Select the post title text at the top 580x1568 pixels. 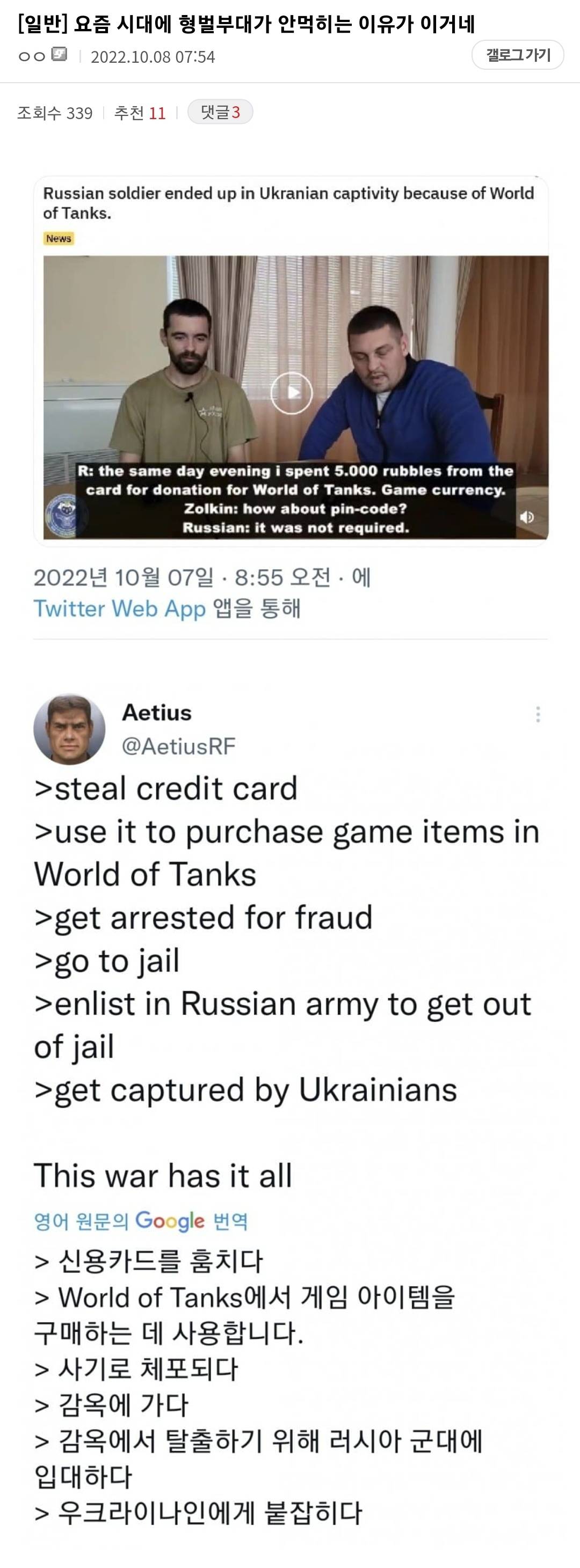246,24
